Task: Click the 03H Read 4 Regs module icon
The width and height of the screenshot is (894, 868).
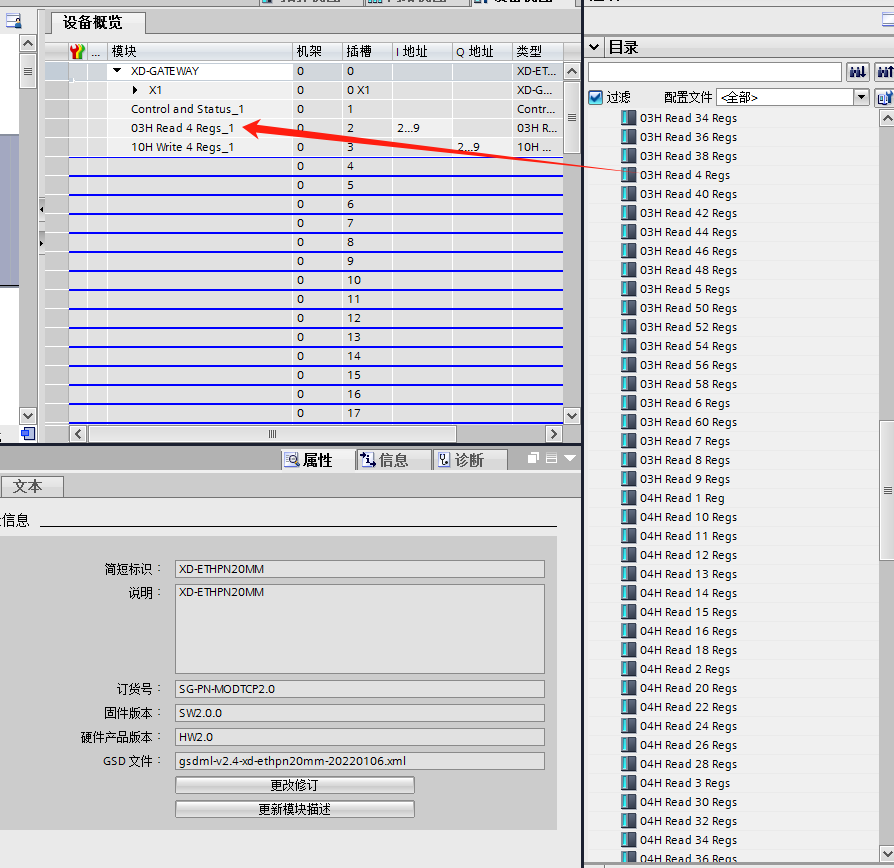Action: pos(628,175)
